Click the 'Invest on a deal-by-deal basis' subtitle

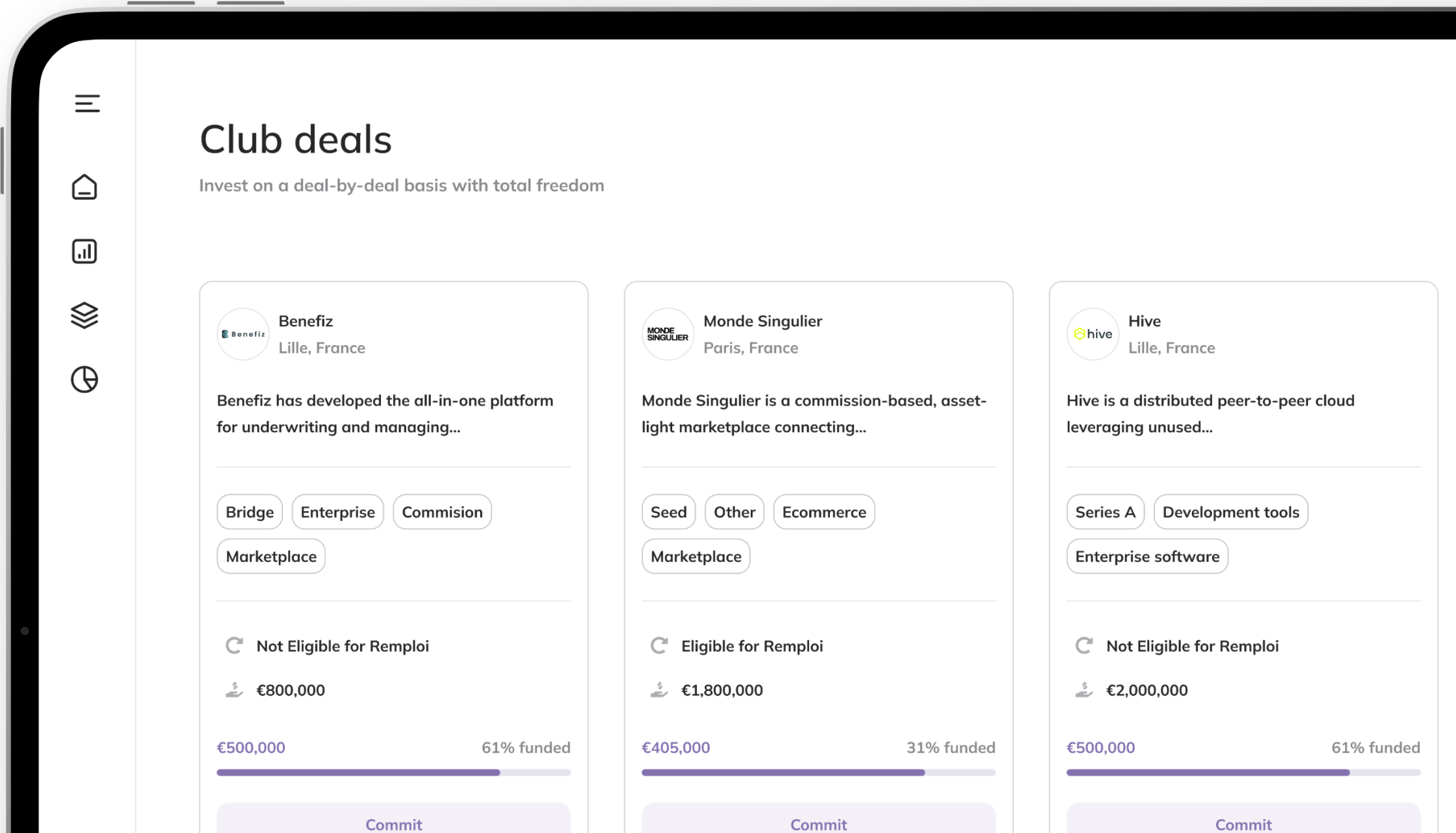(x=402, y=186)
